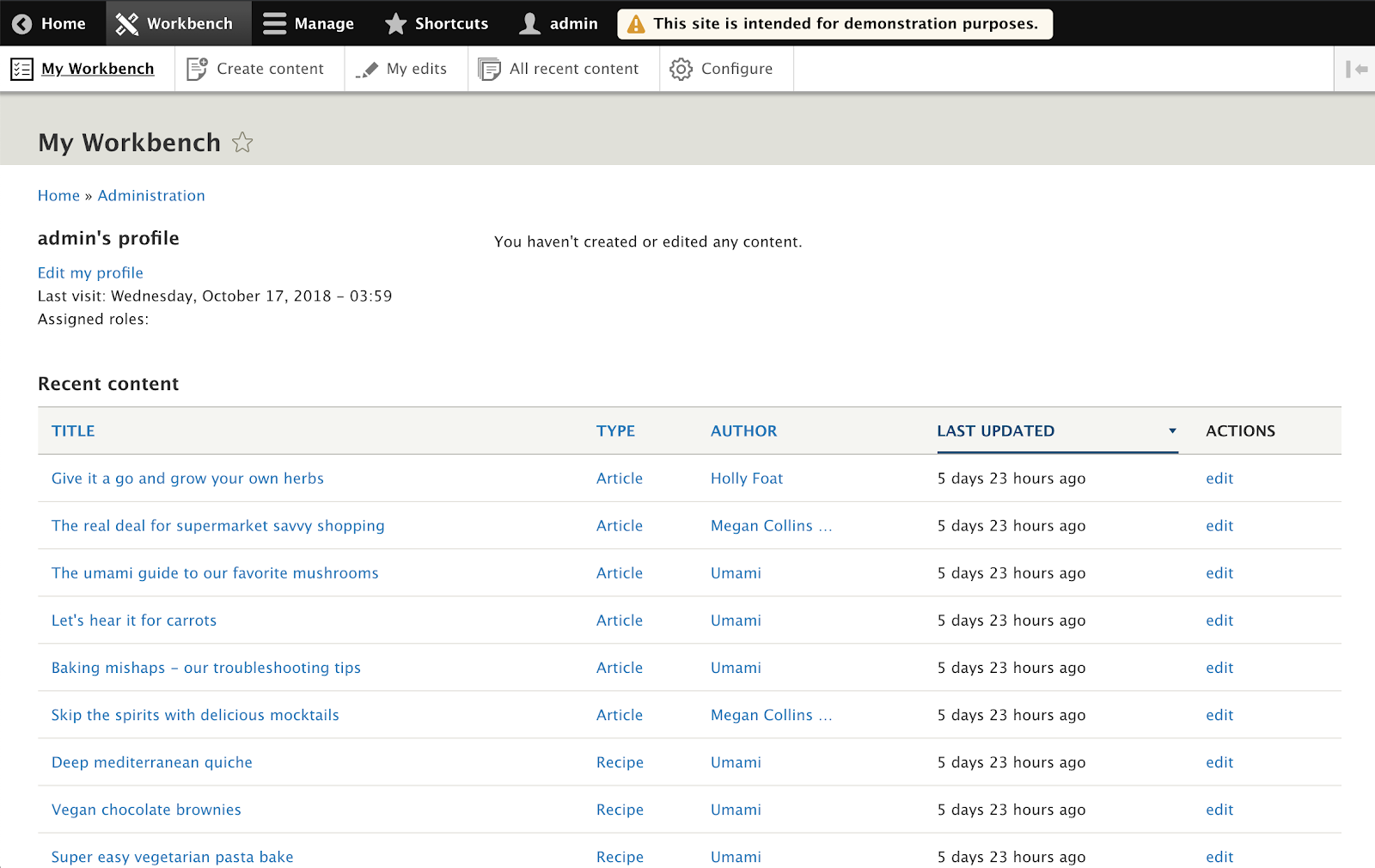Open 'The umami guide to our favorite mushrooms'
Screen dimensions: 1375x868
215,573
